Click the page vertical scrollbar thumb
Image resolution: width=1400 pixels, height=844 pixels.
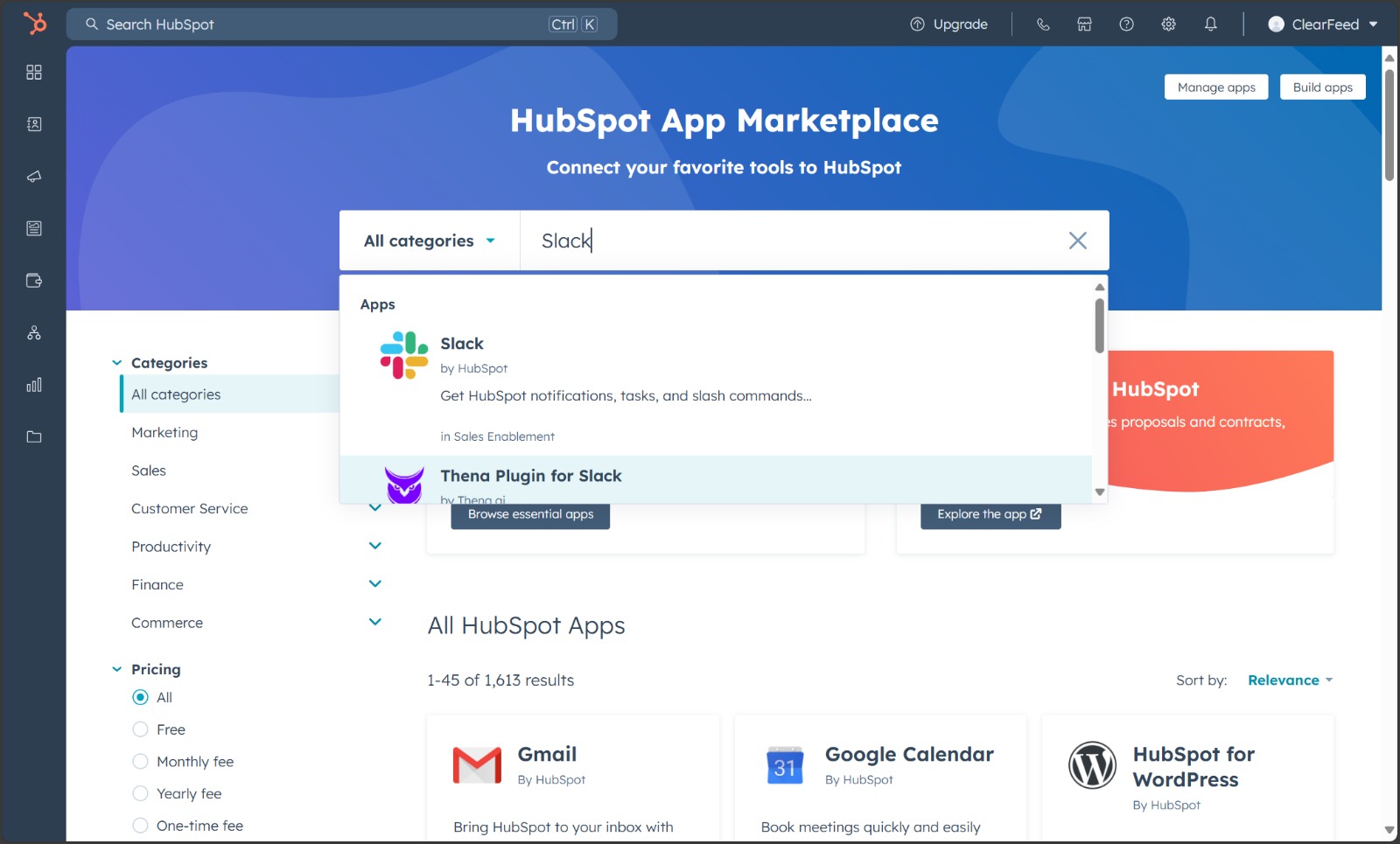coord(1389,123)
